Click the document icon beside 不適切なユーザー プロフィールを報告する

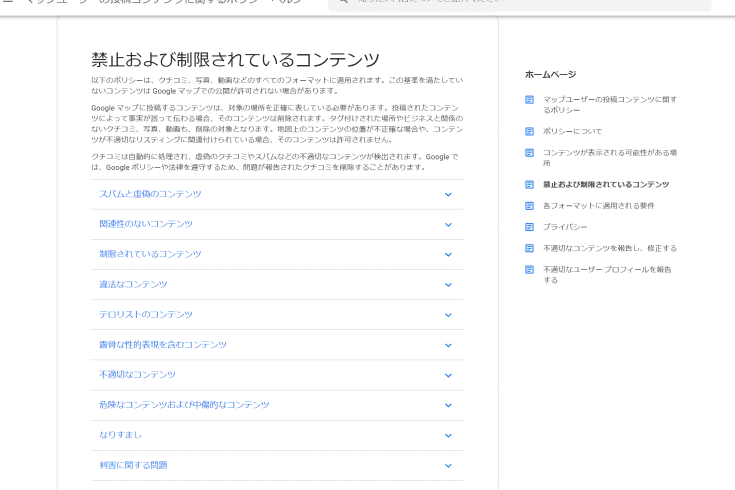[529, 270]
